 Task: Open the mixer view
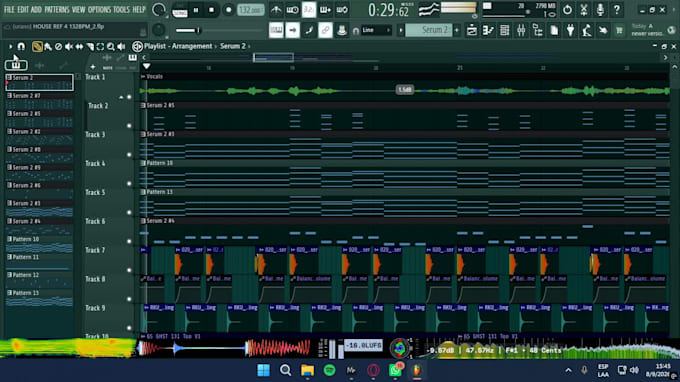point(521,30)
